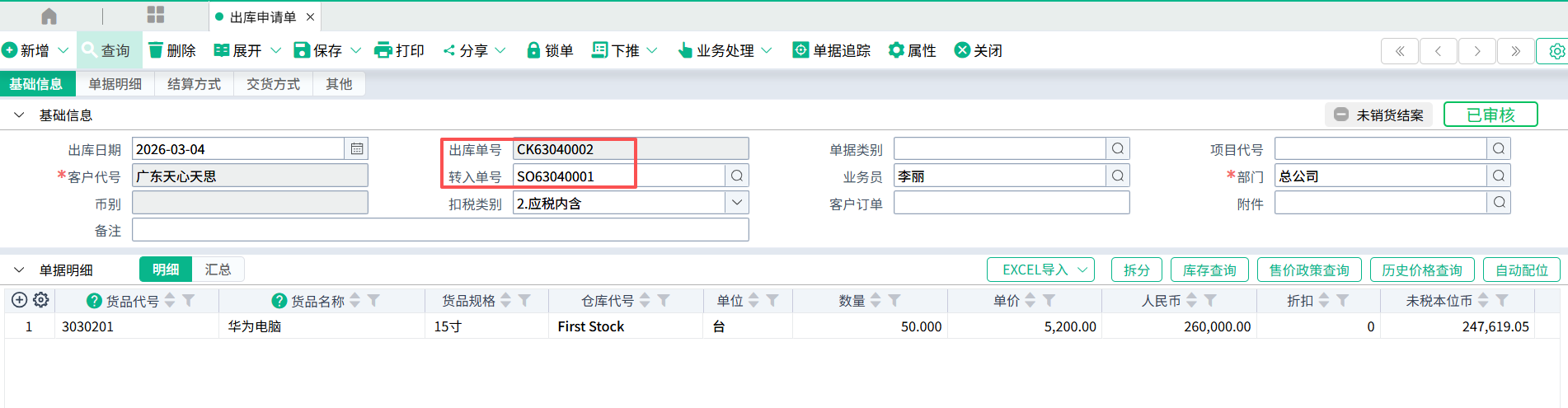Viewport: 1568px width, 408px height.
Task: Switch detail view to 明细
Action: click(166, 270)
